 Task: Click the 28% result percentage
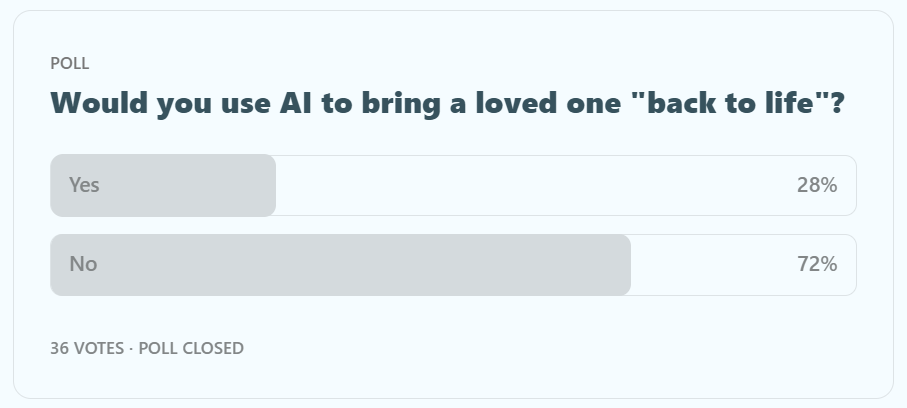pyautogui.click(x=816, y=185)
